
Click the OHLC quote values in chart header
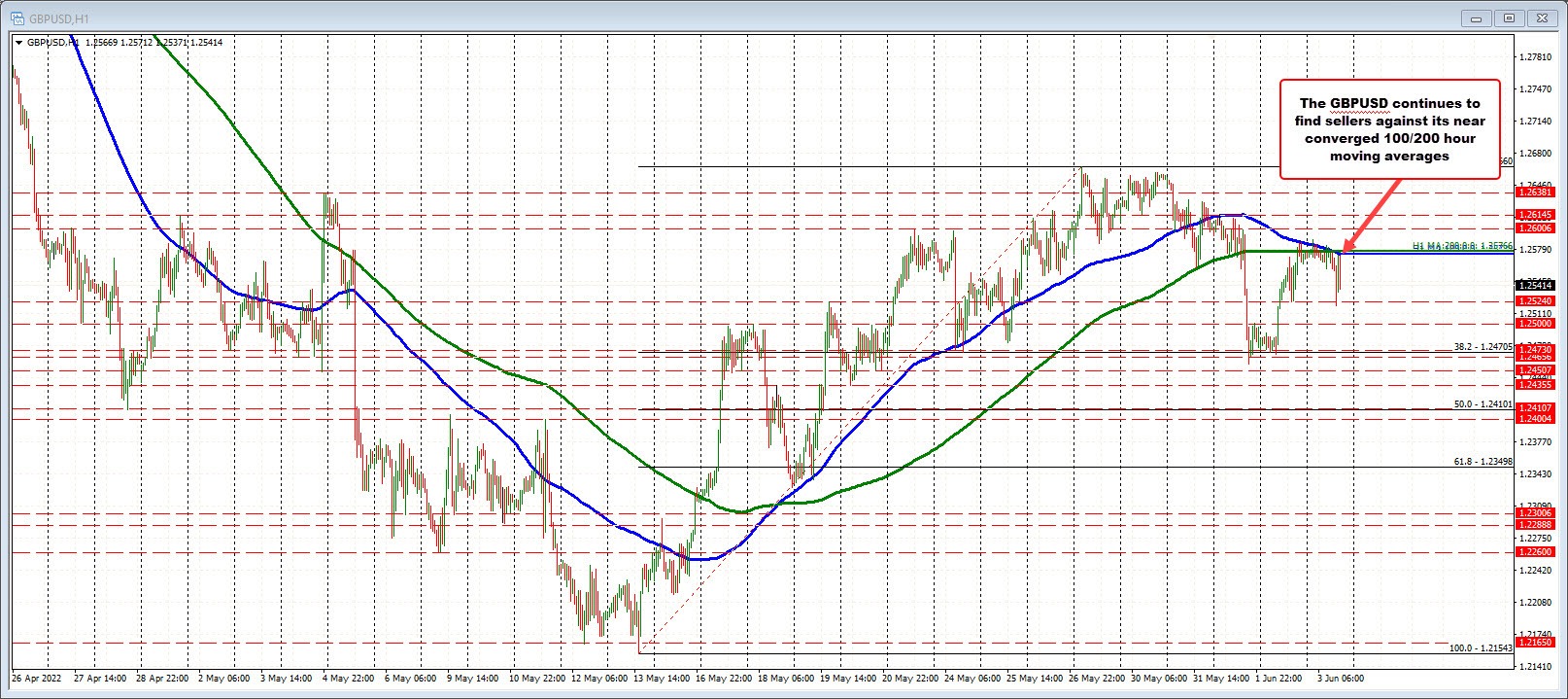pyautogui.click(x=153, y=43)
